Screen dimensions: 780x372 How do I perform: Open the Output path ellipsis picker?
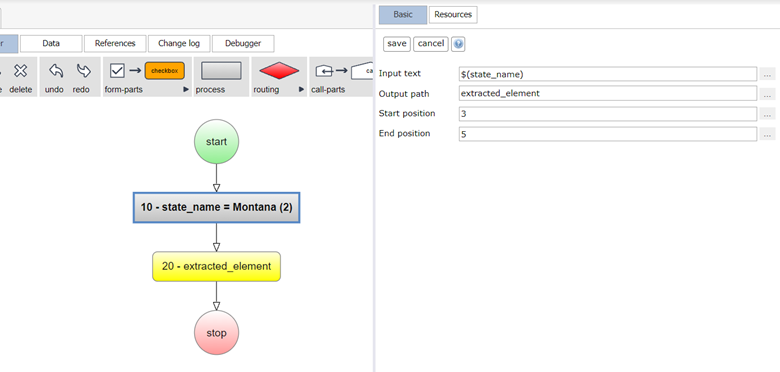pos(767,94)
